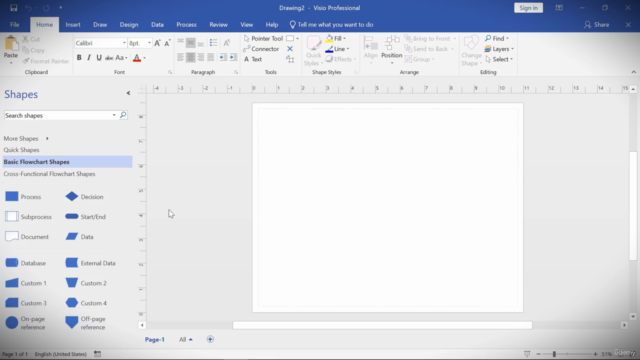This screenshot has width=640, height=360.
Task: Click the Position arrange icon
Action: click(391, 49)
